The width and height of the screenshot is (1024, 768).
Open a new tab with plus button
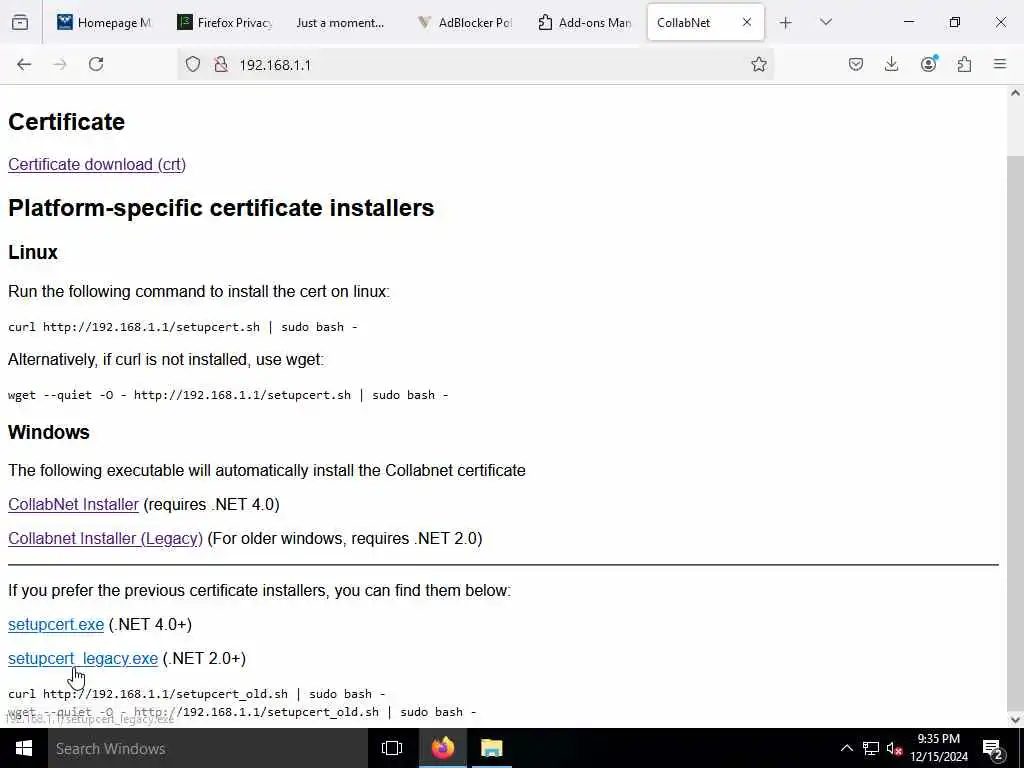786,23
